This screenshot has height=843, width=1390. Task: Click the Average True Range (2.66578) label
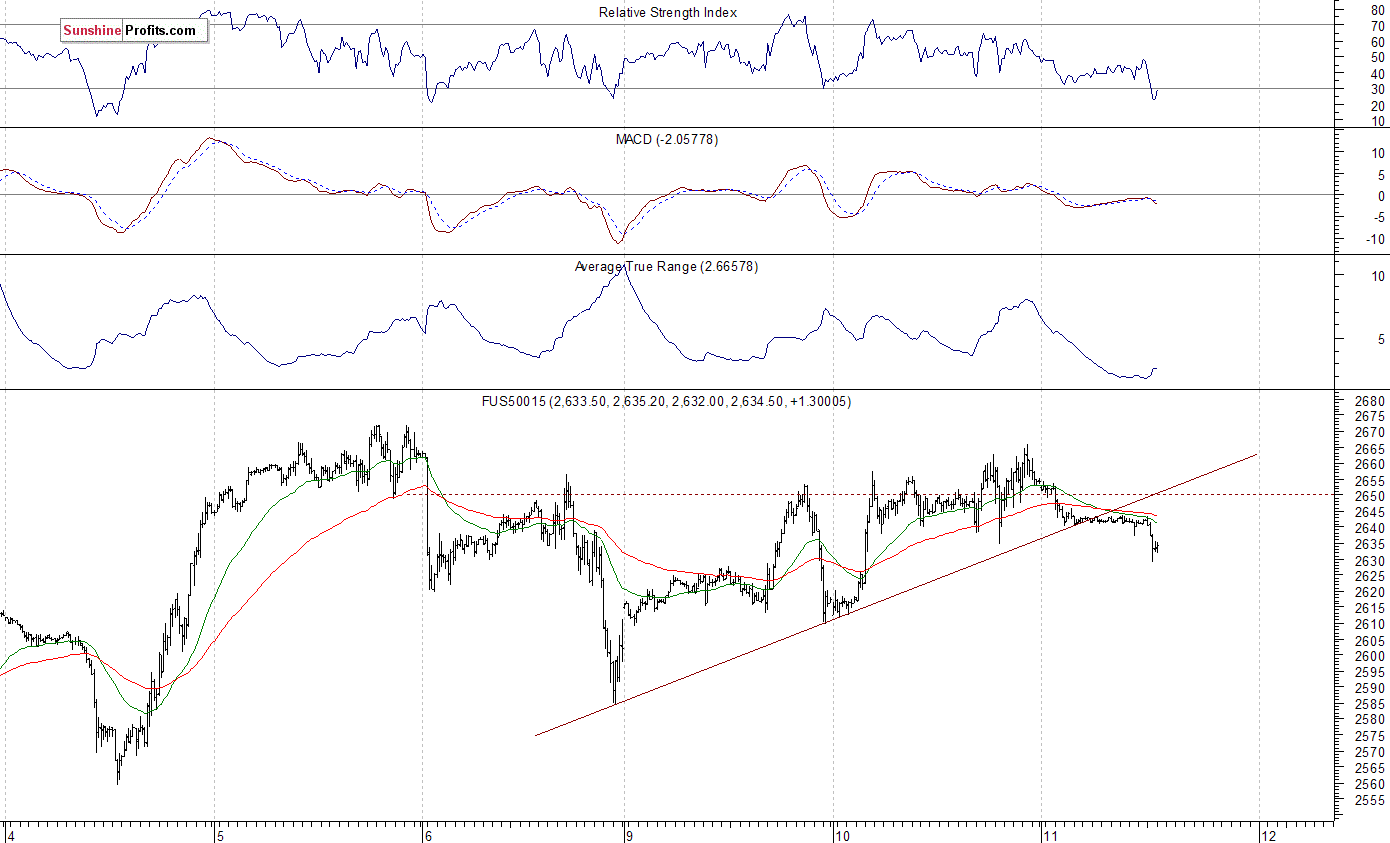tap(667, 267)
